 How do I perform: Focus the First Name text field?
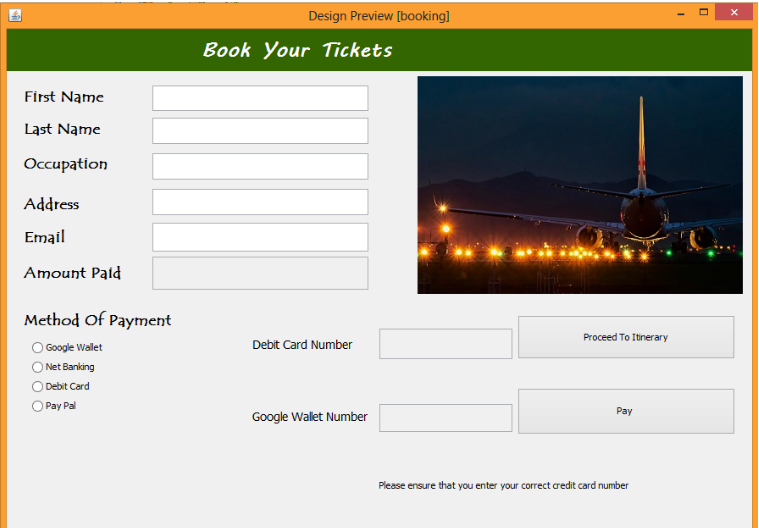coord(260,98)
